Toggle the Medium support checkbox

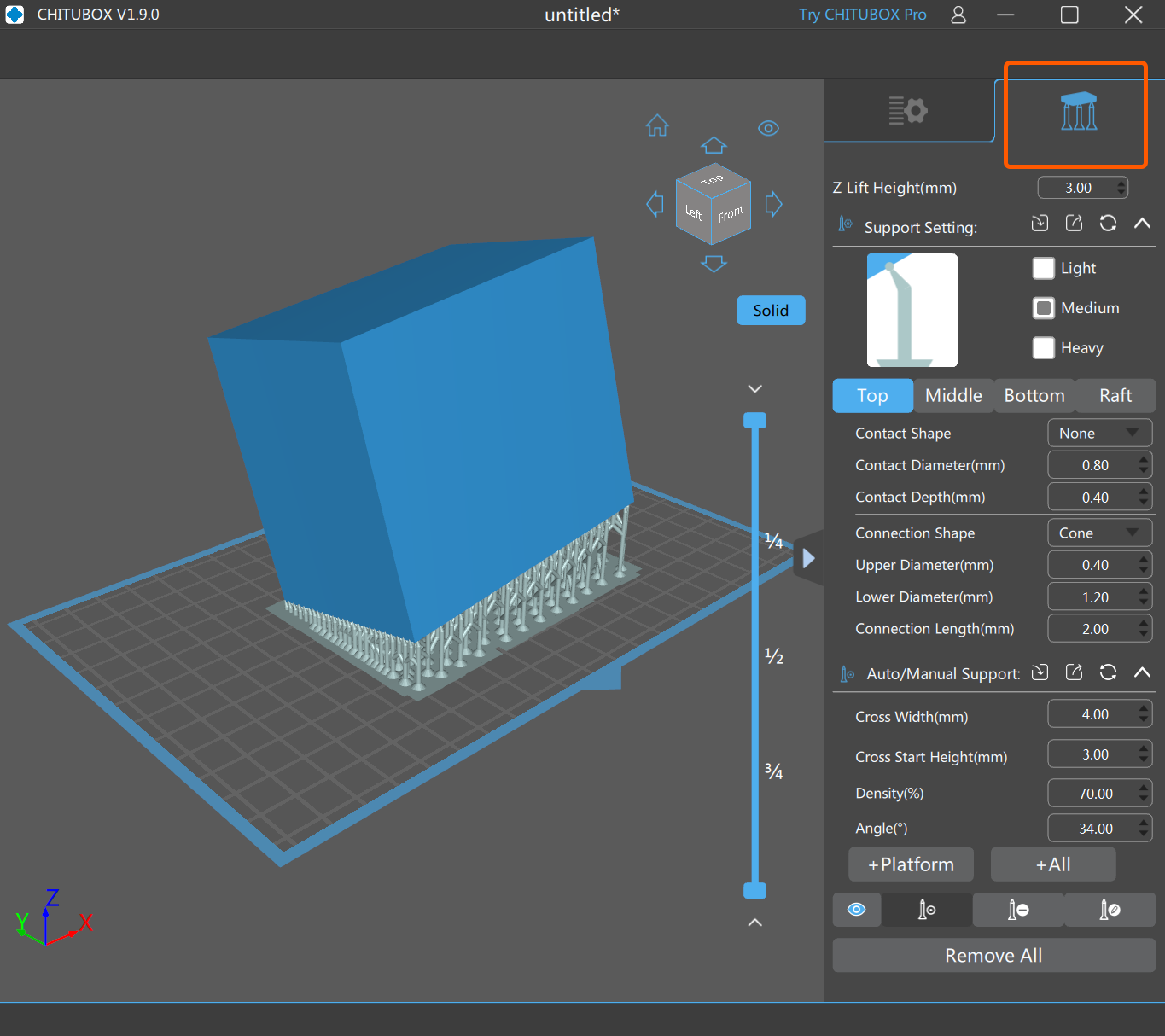(1044, 308)
